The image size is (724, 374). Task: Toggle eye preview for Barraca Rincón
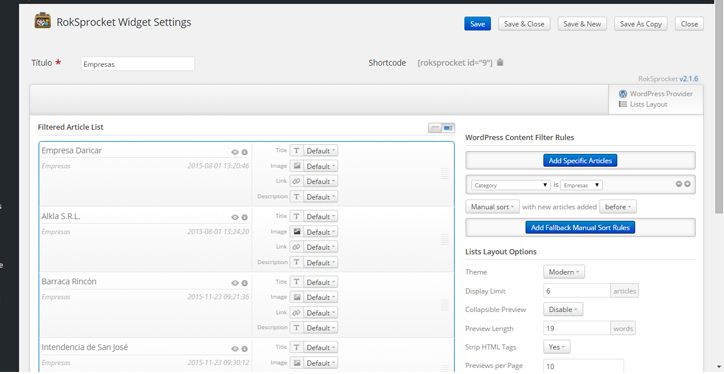pos(235,283)
